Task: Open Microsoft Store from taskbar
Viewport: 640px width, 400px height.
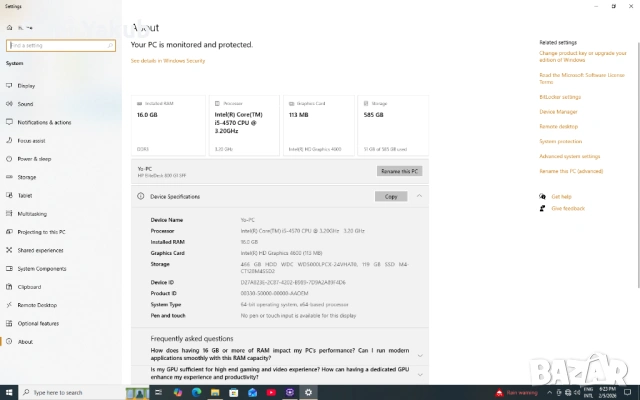Action: (x=233, y=392)
